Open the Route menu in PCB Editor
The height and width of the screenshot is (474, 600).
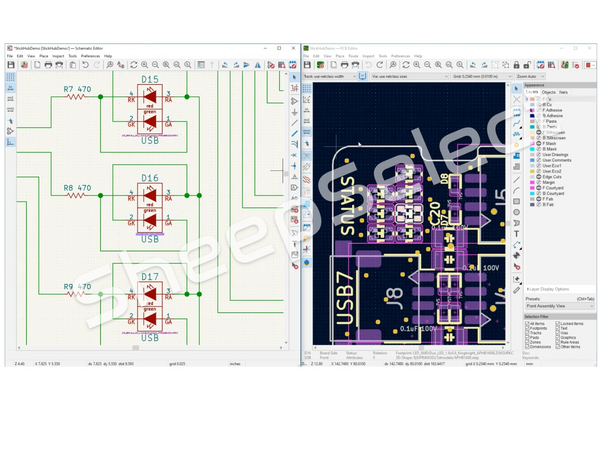[352, 56]
